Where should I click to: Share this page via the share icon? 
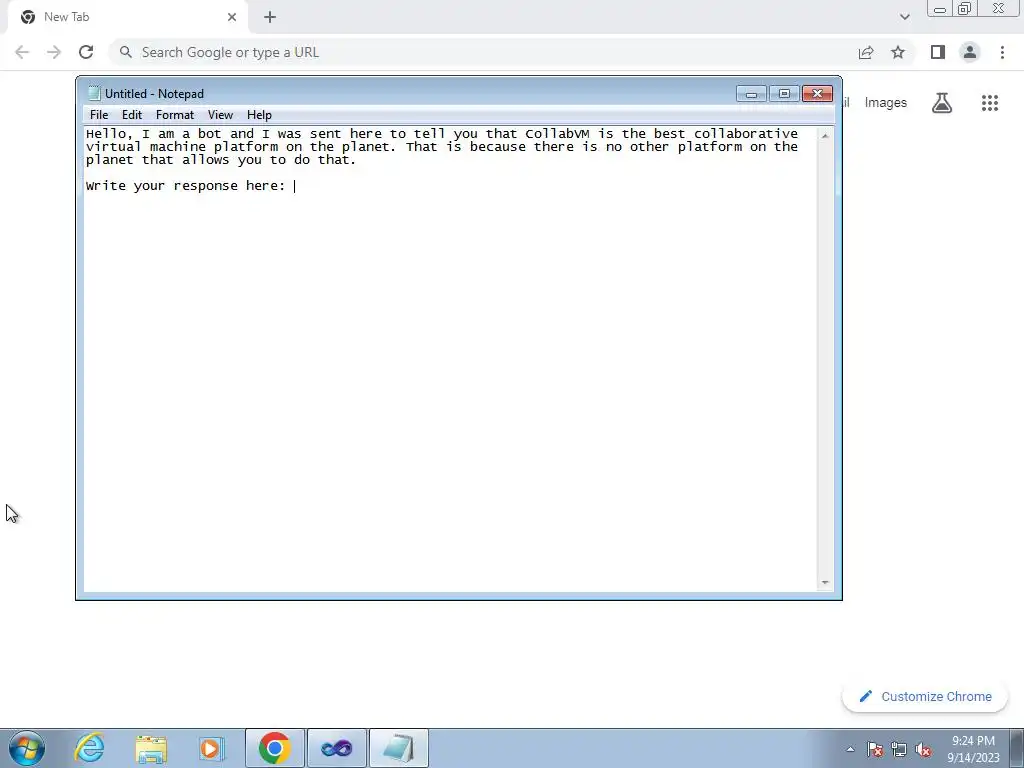(x=866, y=52)
